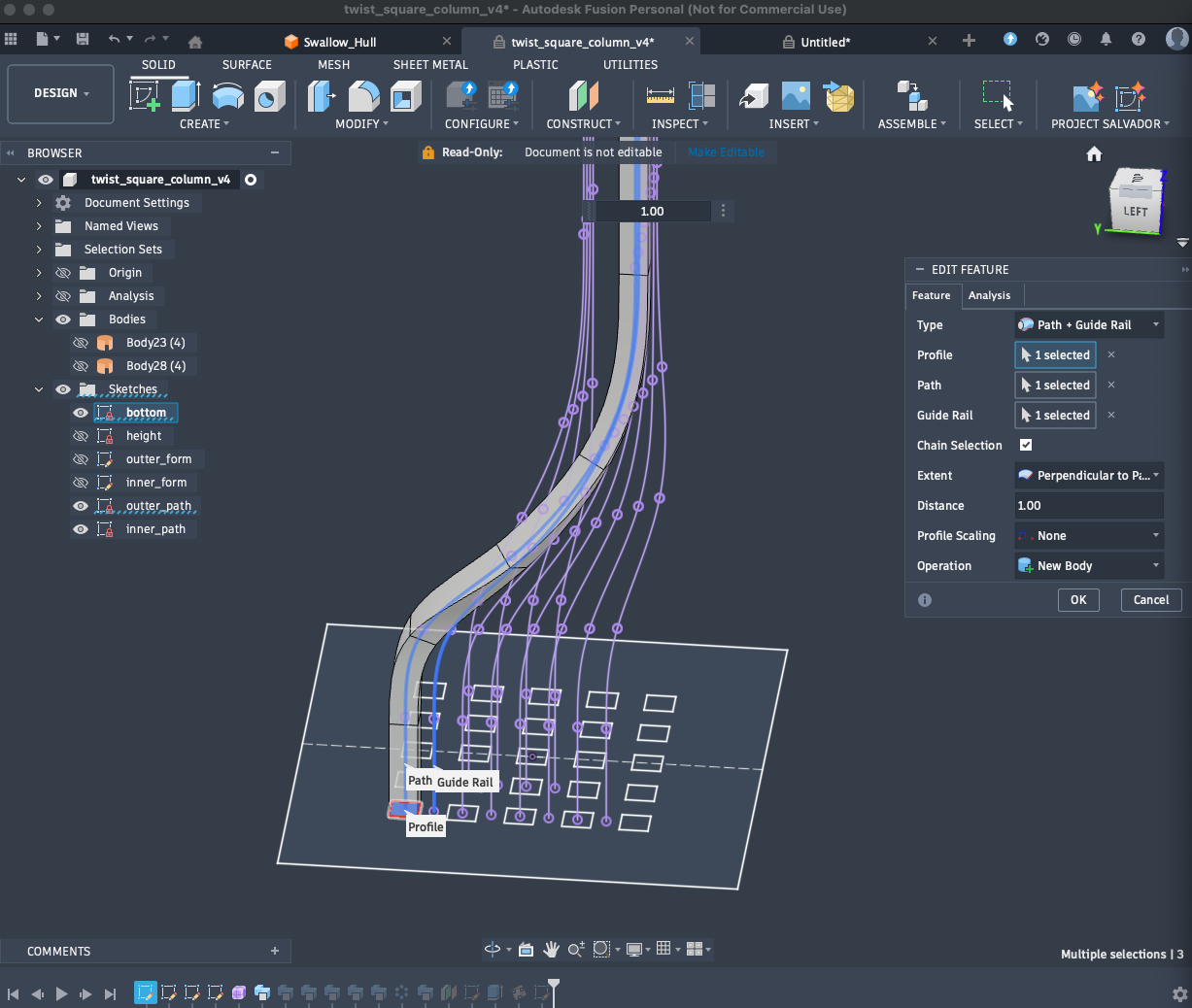The width and height of the screenshot is (1192, 1008).
Task: Open the Operation dropdown New Body
Action: 1088,566
